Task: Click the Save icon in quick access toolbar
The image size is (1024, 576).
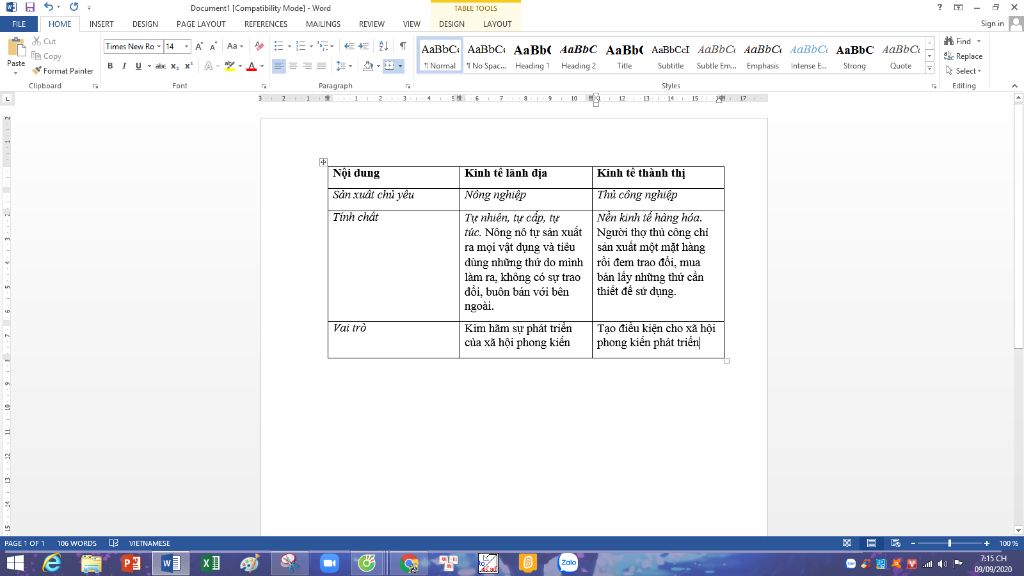Action: coord(30,7)
